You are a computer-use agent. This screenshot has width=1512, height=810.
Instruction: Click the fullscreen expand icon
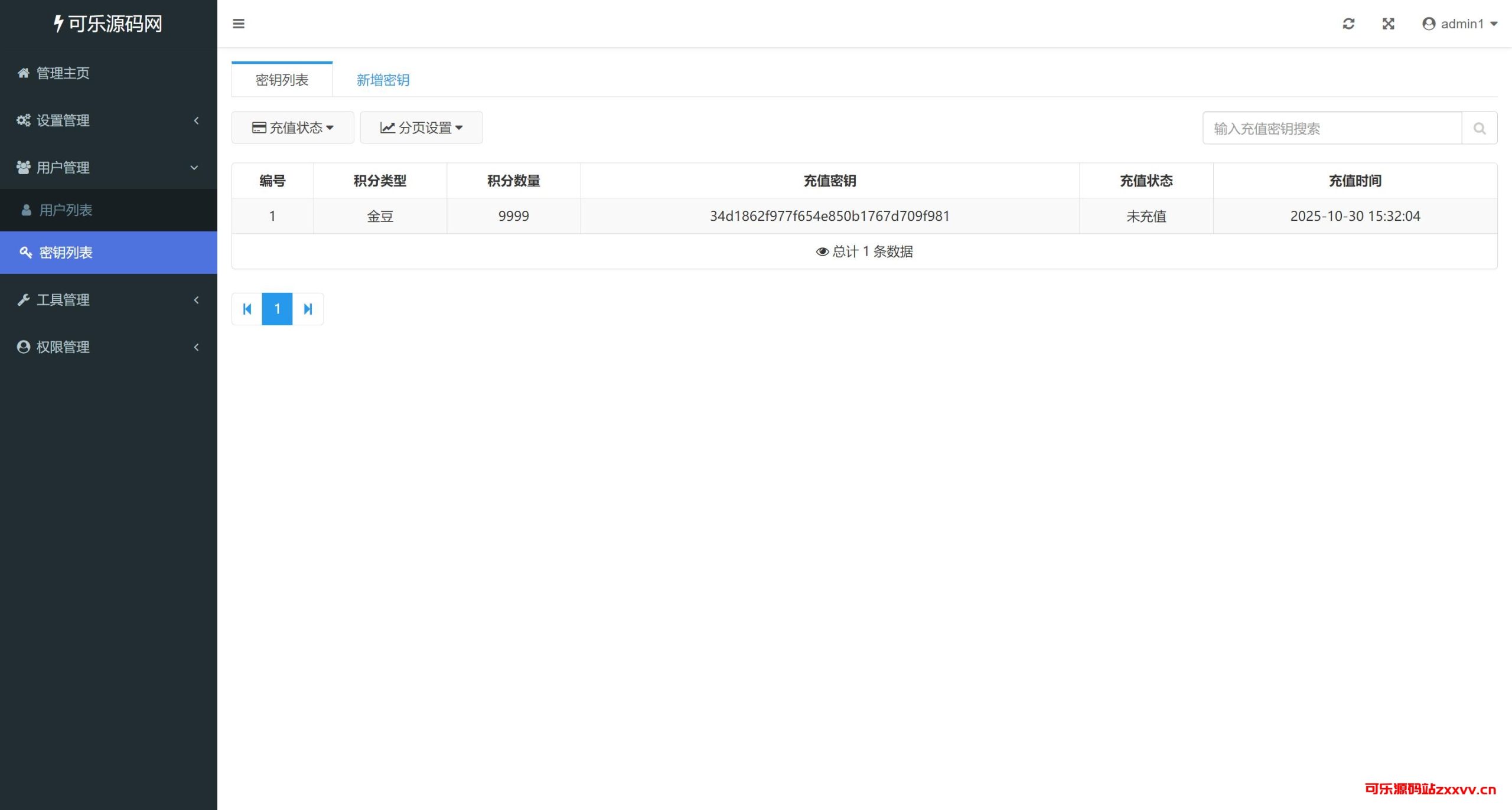click(x=1389, y=24)
